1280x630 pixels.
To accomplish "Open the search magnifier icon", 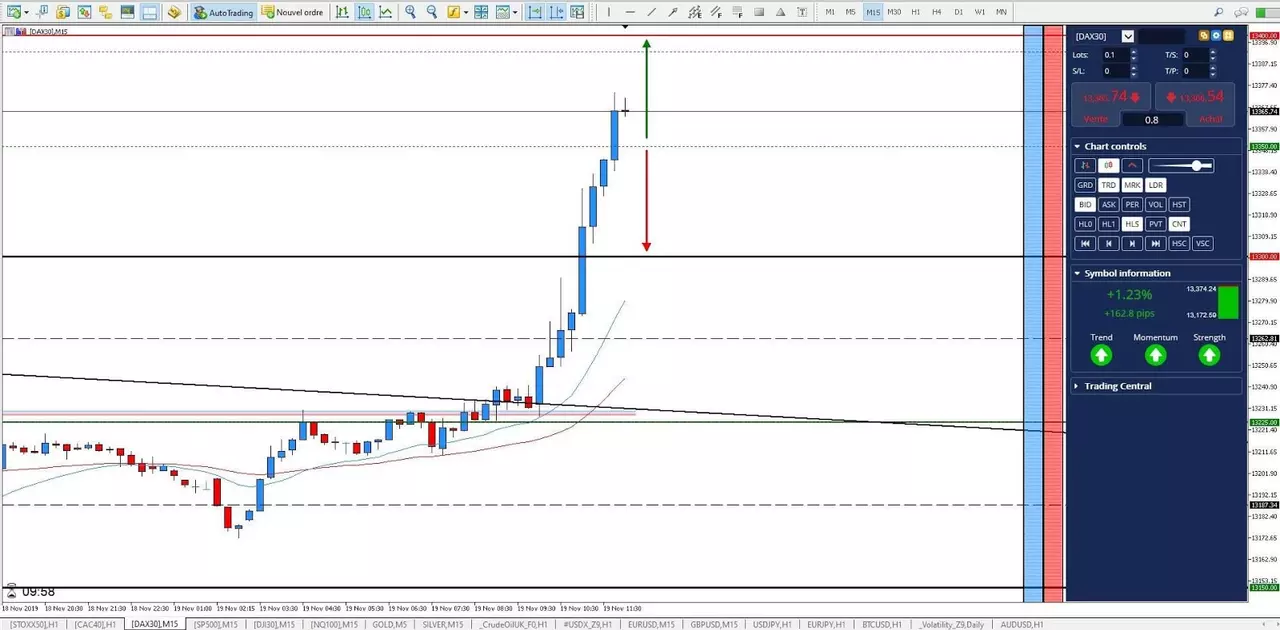I will coord(1218,12).
